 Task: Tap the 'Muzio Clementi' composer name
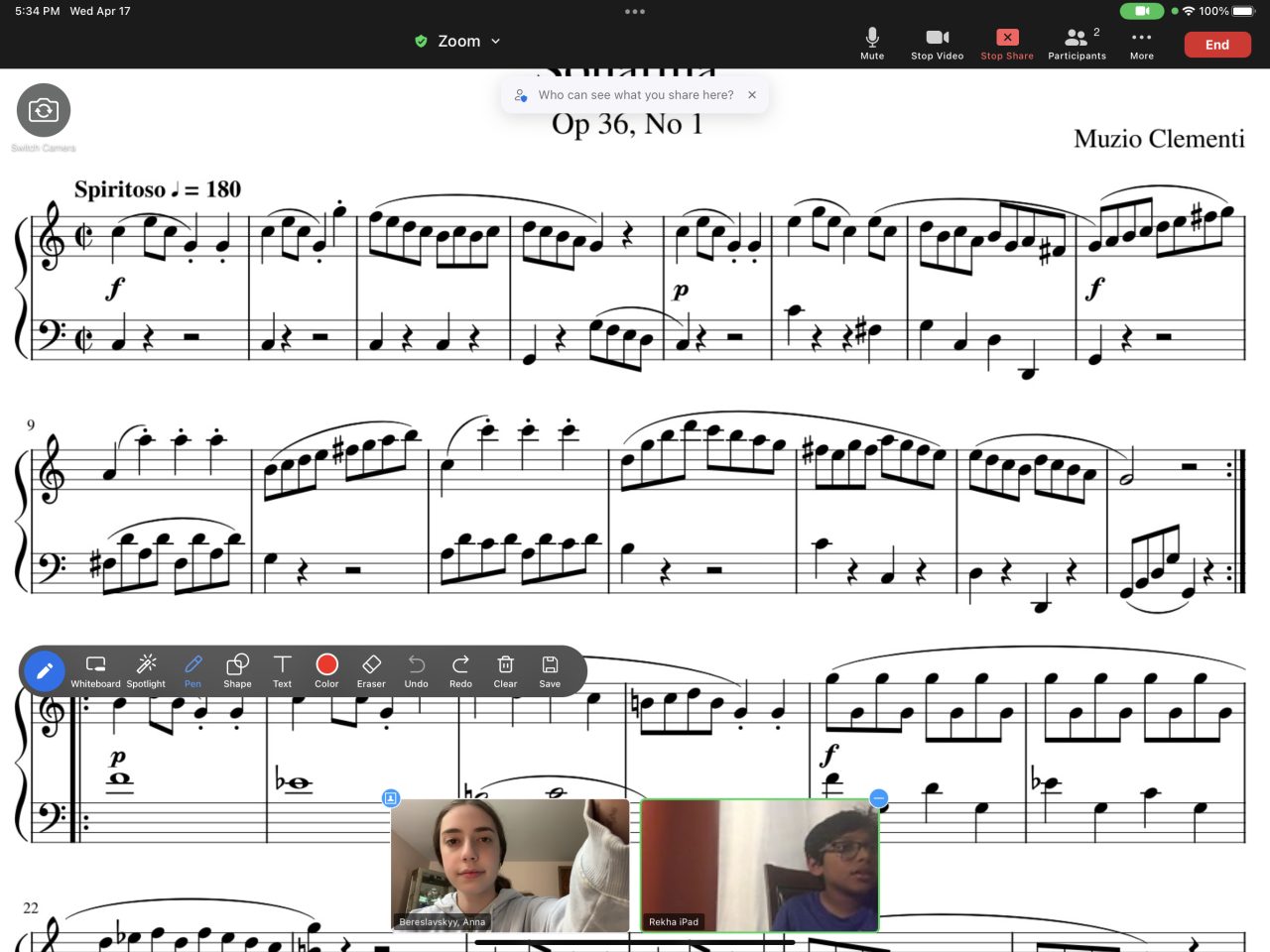pos(1159,139)
